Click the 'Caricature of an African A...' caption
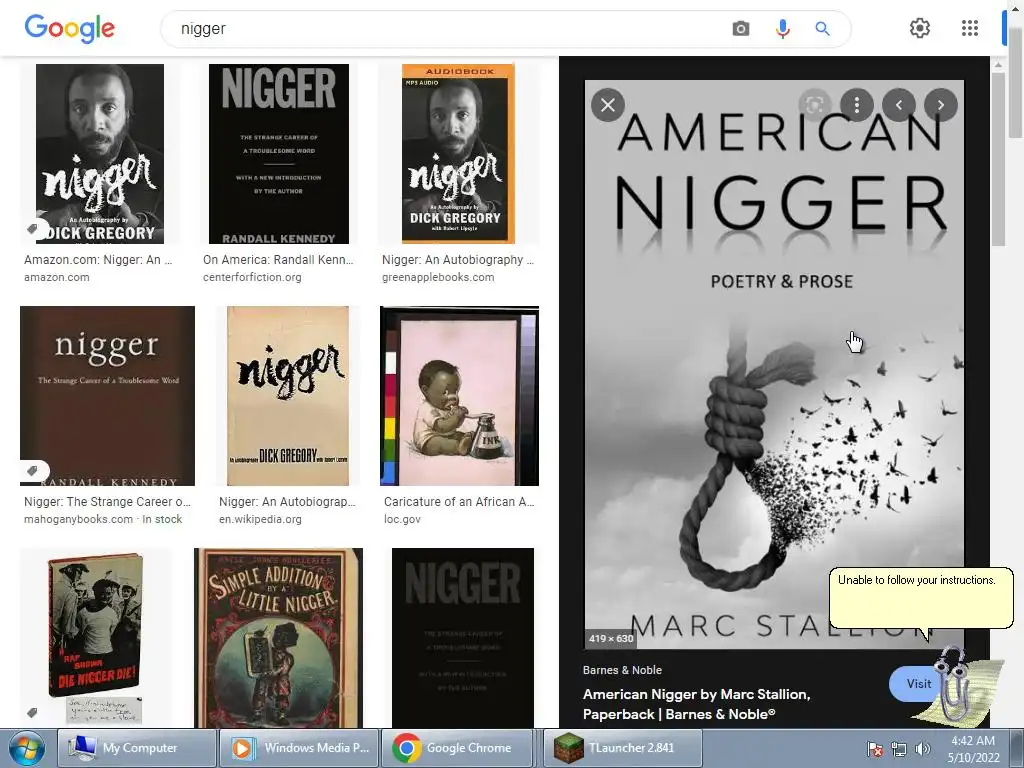Image resolution: width=1024 pixels, height=768 pixels. coord(459,502)
